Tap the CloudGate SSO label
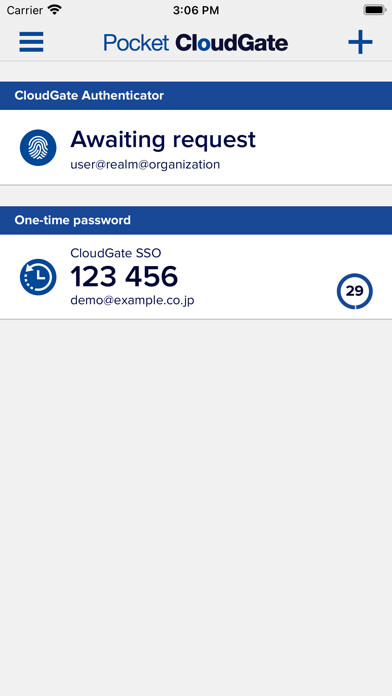Image resolution: width=392 pixels, height=696 pixels. coord(116,253)
